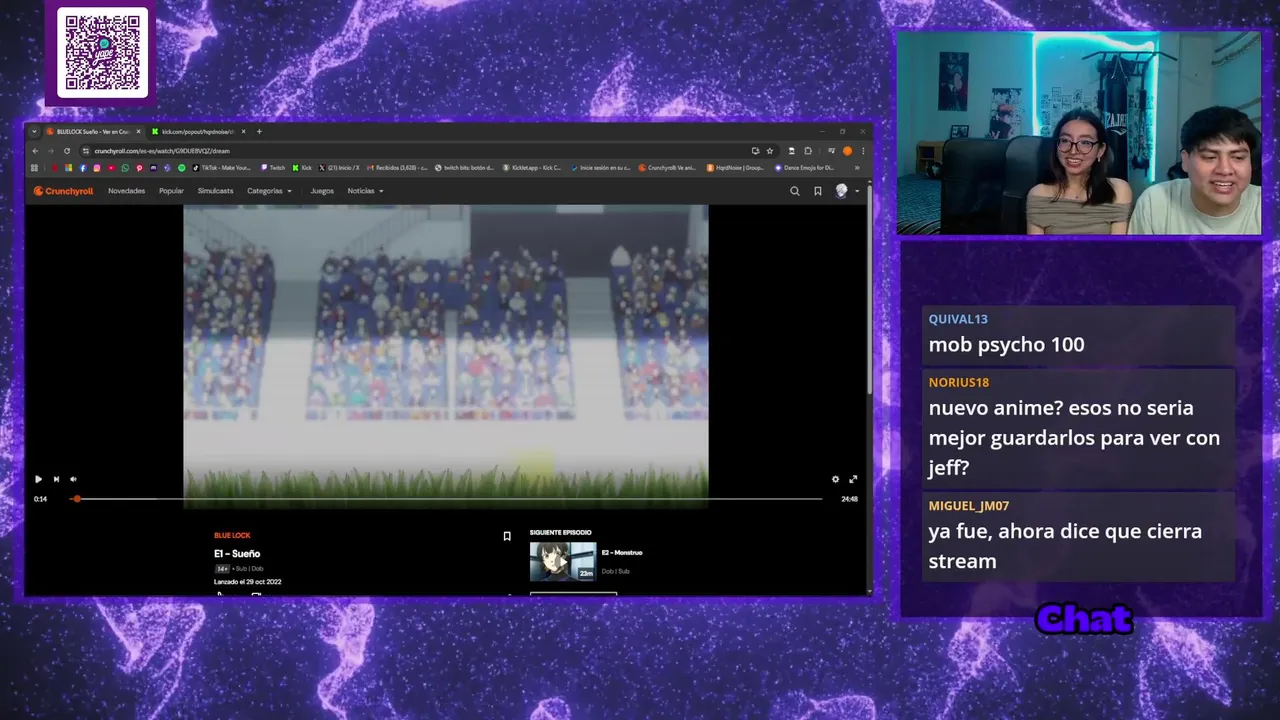Screen dimensions: 1280x720
Task: Open Popular in Crunchyroll menu
Action: click(x=171, y=191)
